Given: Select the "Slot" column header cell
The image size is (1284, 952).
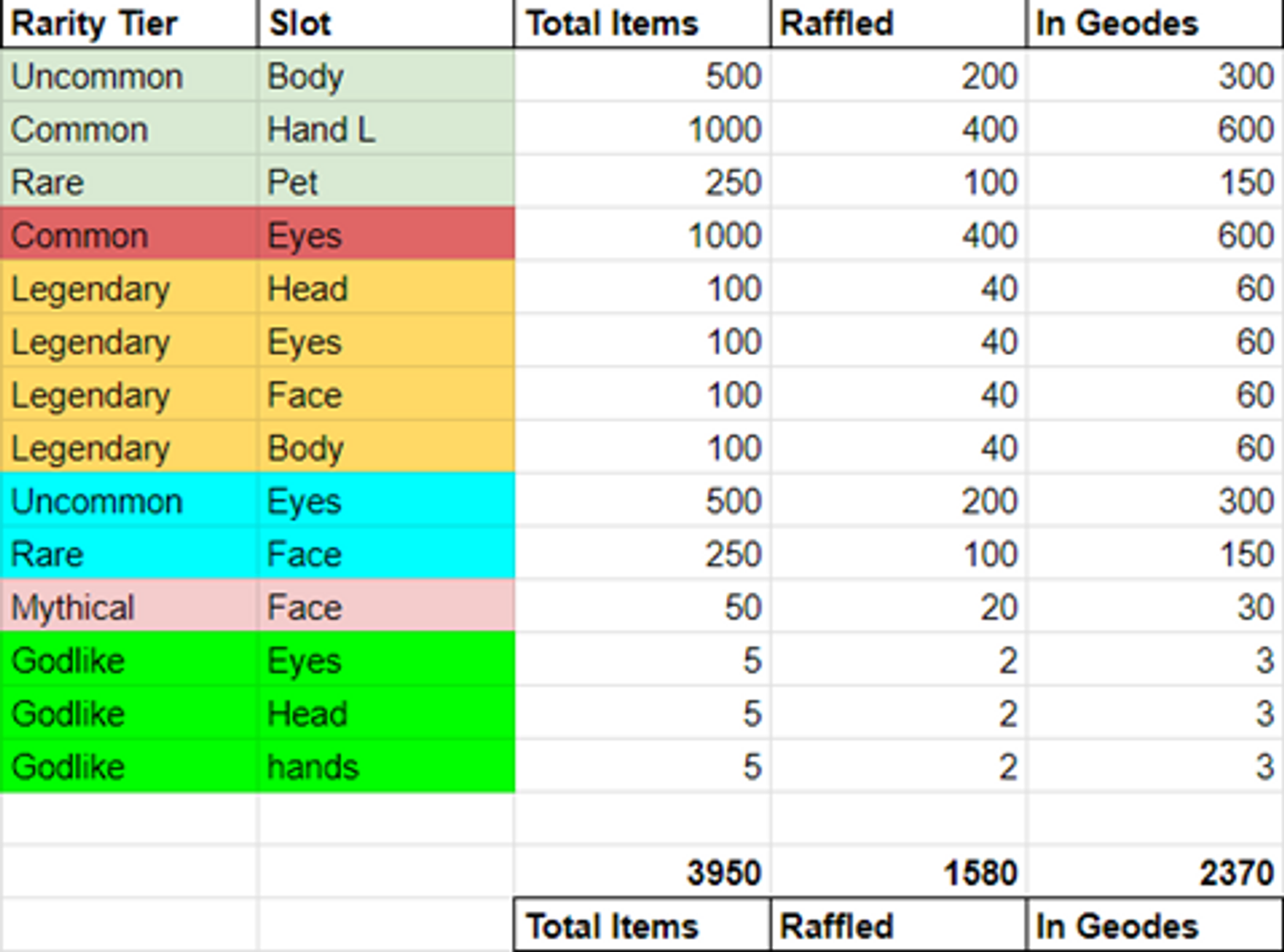Looking at the screenshot, I should click(385, 23).
